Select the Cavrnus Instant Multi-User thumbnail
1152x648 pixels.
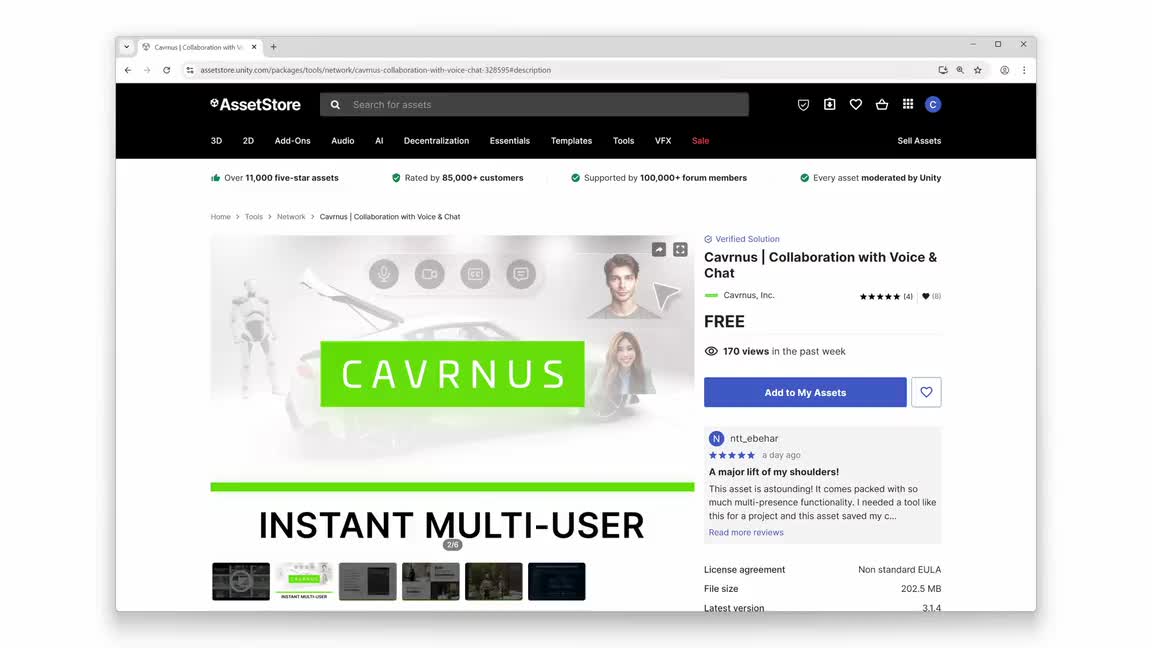coord(304,581)
